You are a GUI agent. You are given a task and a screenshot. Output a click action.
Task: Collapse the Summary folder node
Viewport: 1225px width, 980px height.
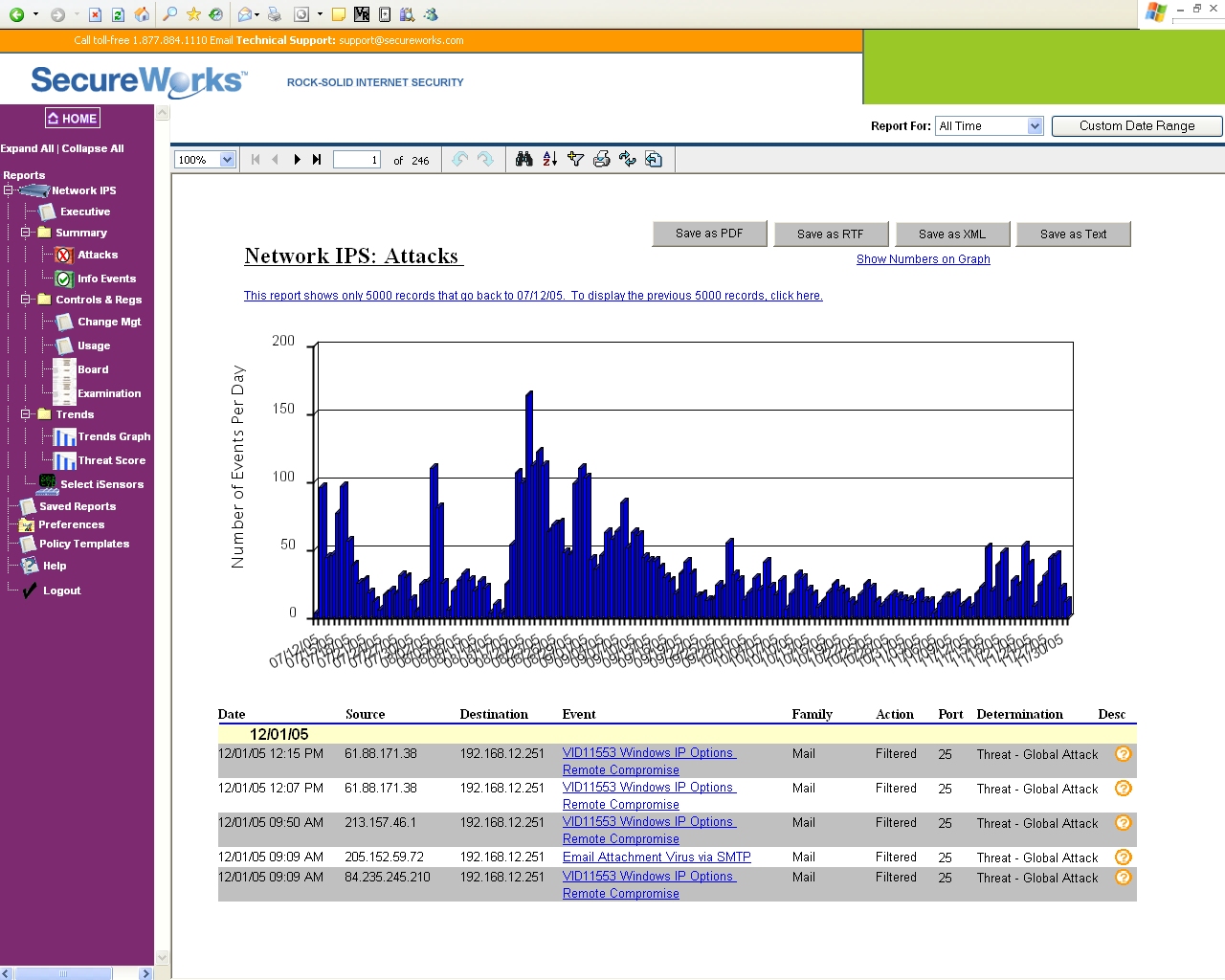coord(25,233)
